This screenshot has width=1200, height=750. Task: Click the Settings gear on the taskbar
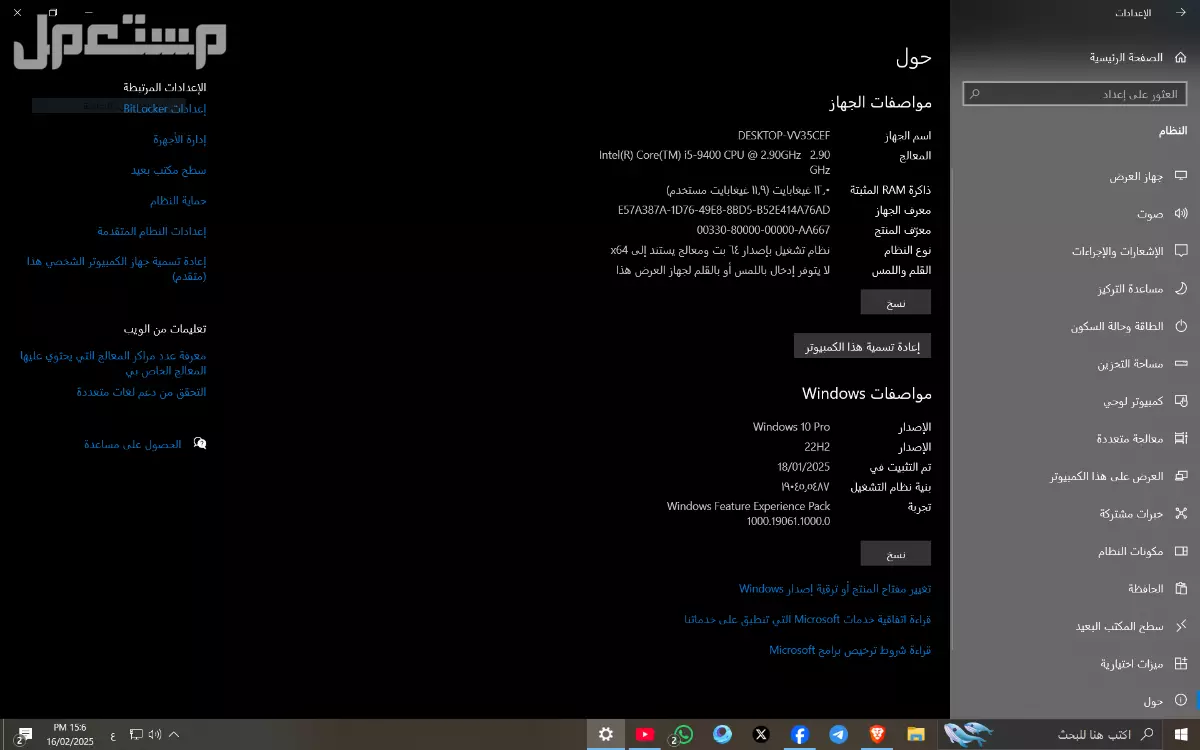pos(606,734)
